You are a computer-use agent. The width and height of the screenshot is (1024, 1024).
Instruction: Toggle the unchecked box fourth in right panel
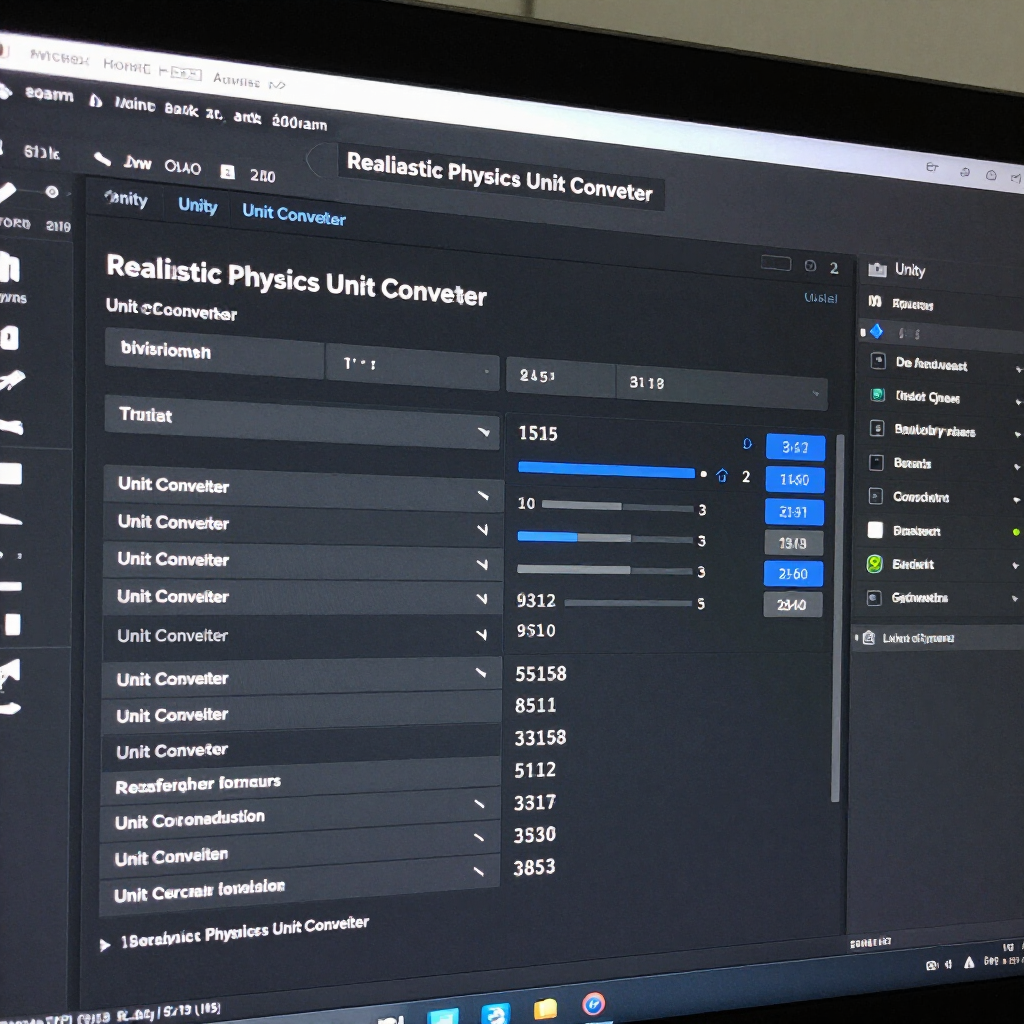tap(876, 462)
